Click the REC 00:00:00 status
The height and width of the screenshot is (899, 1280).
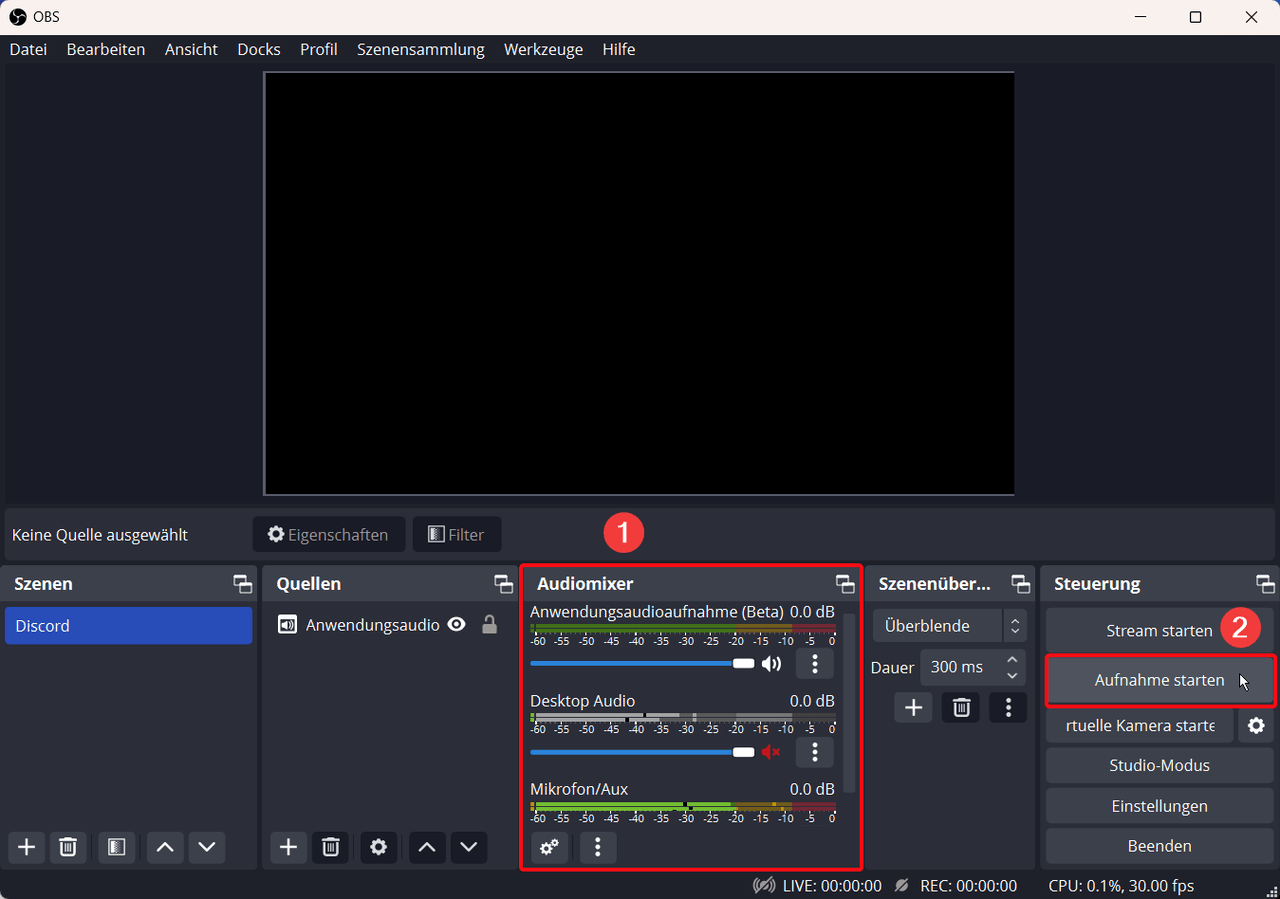click(x=968, y=886)
